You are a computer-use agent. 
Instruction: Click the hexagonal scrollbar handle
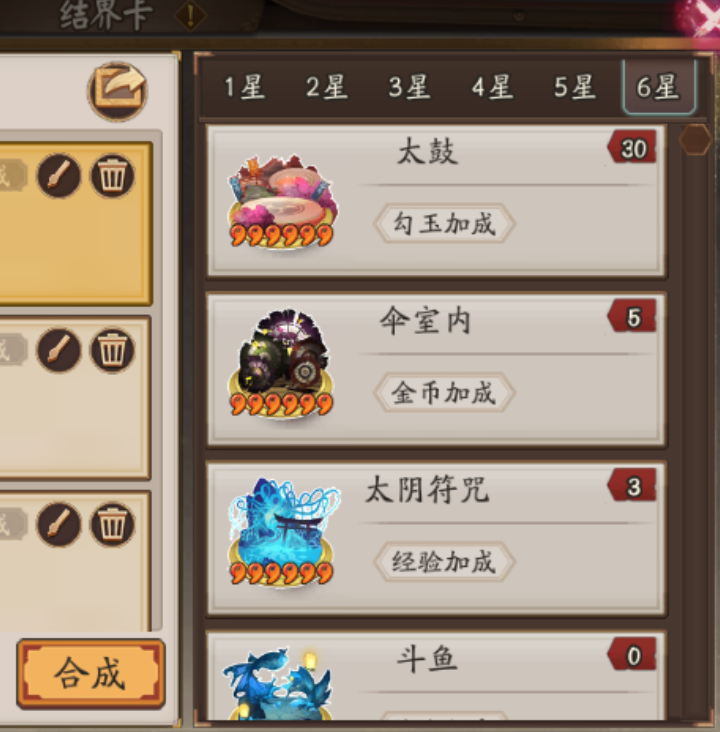click(695, 139)
